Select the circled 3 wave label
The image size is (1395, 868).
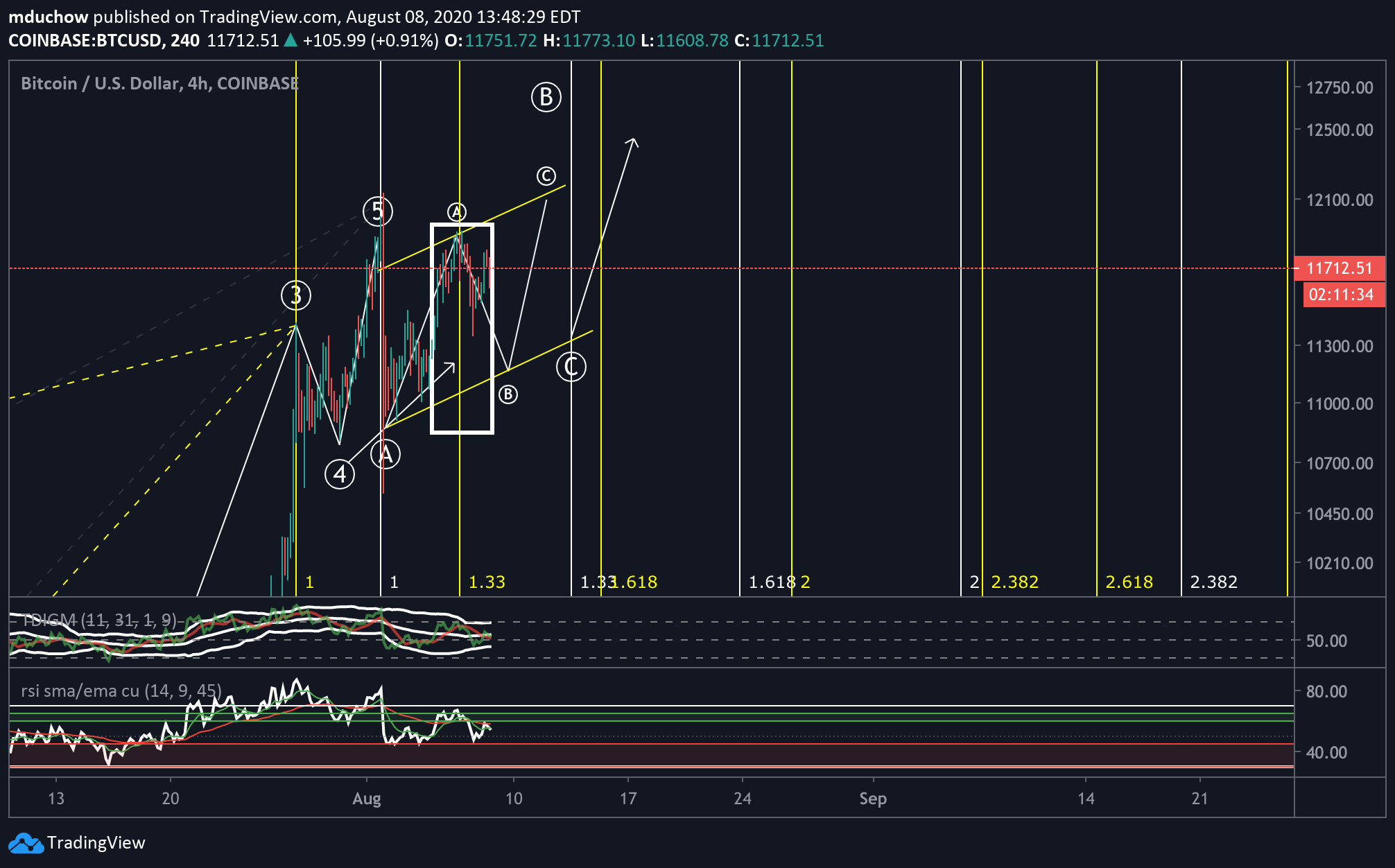pyautogui.click(x=296, y=295)
